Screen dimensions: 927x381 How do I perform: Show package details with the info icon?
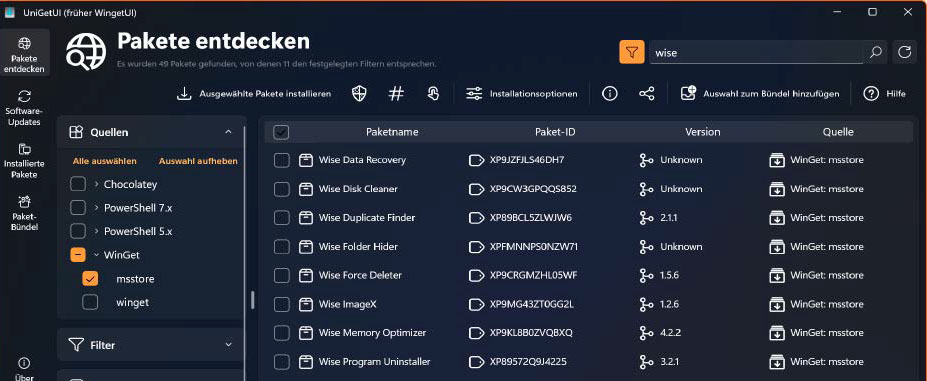click(x=610, y=93)
